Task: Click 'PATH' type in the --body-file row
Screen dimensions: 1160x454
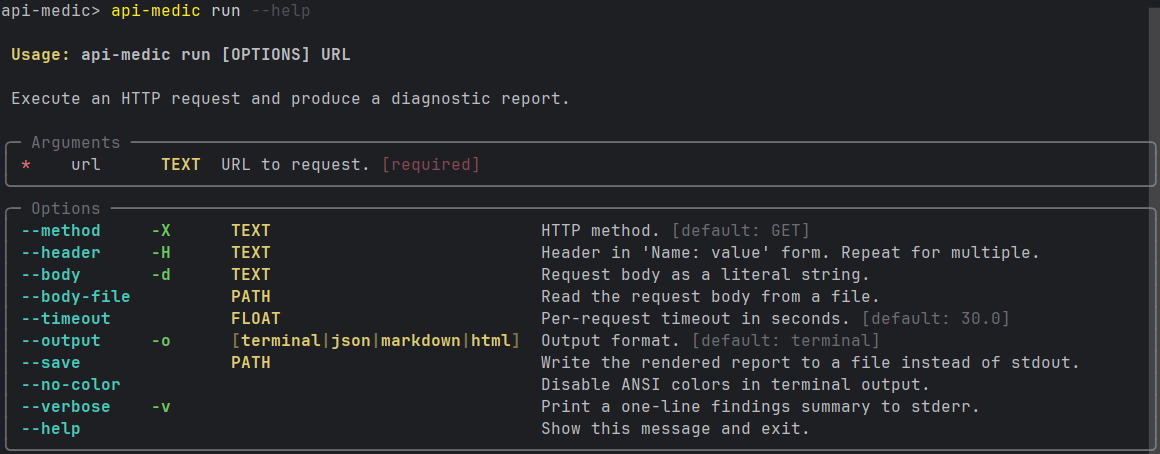Action: (x=251, y=297)
